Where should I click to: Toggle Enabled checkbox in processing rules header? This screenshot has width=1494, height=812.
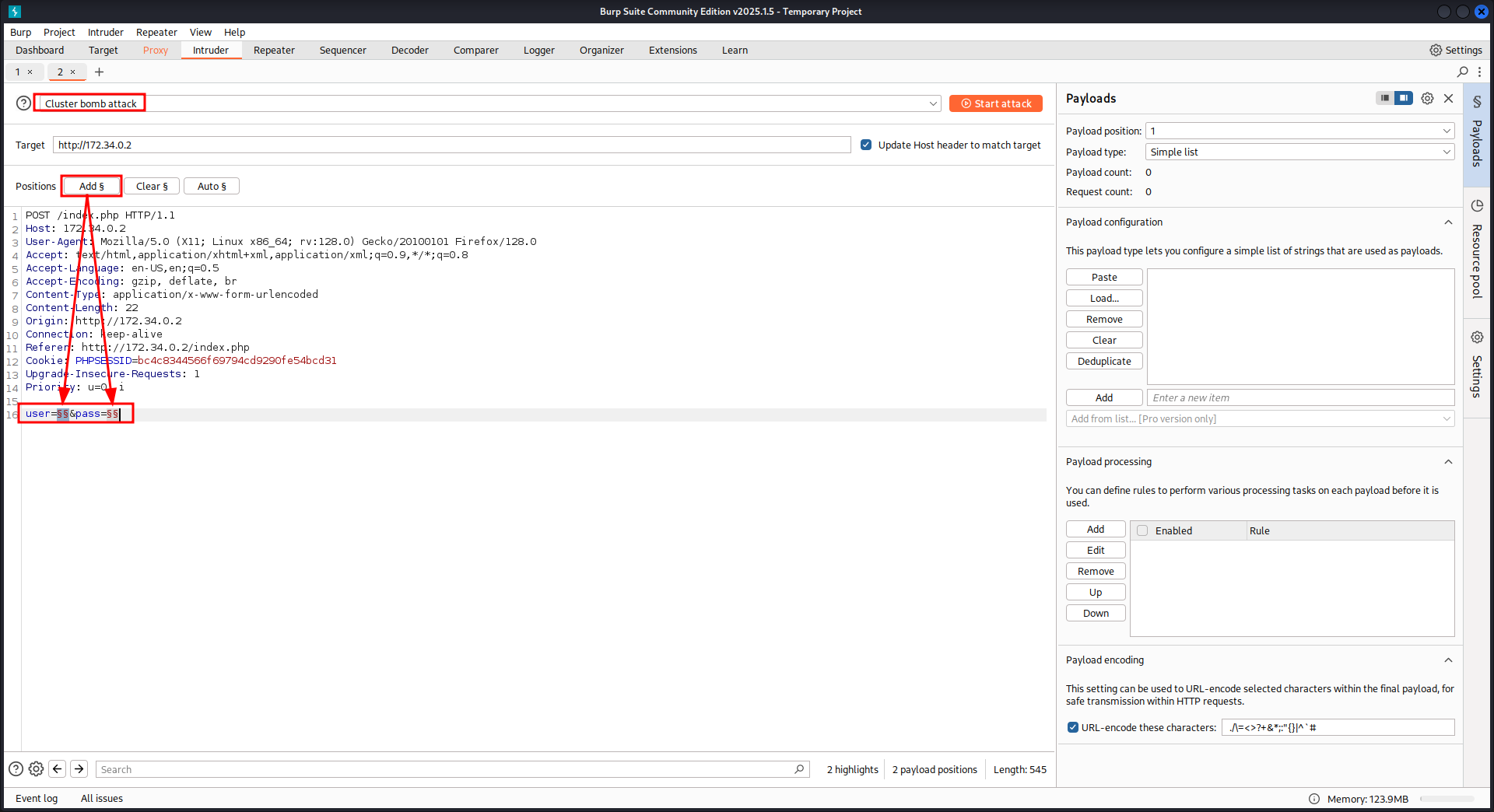pos(1142,530)
